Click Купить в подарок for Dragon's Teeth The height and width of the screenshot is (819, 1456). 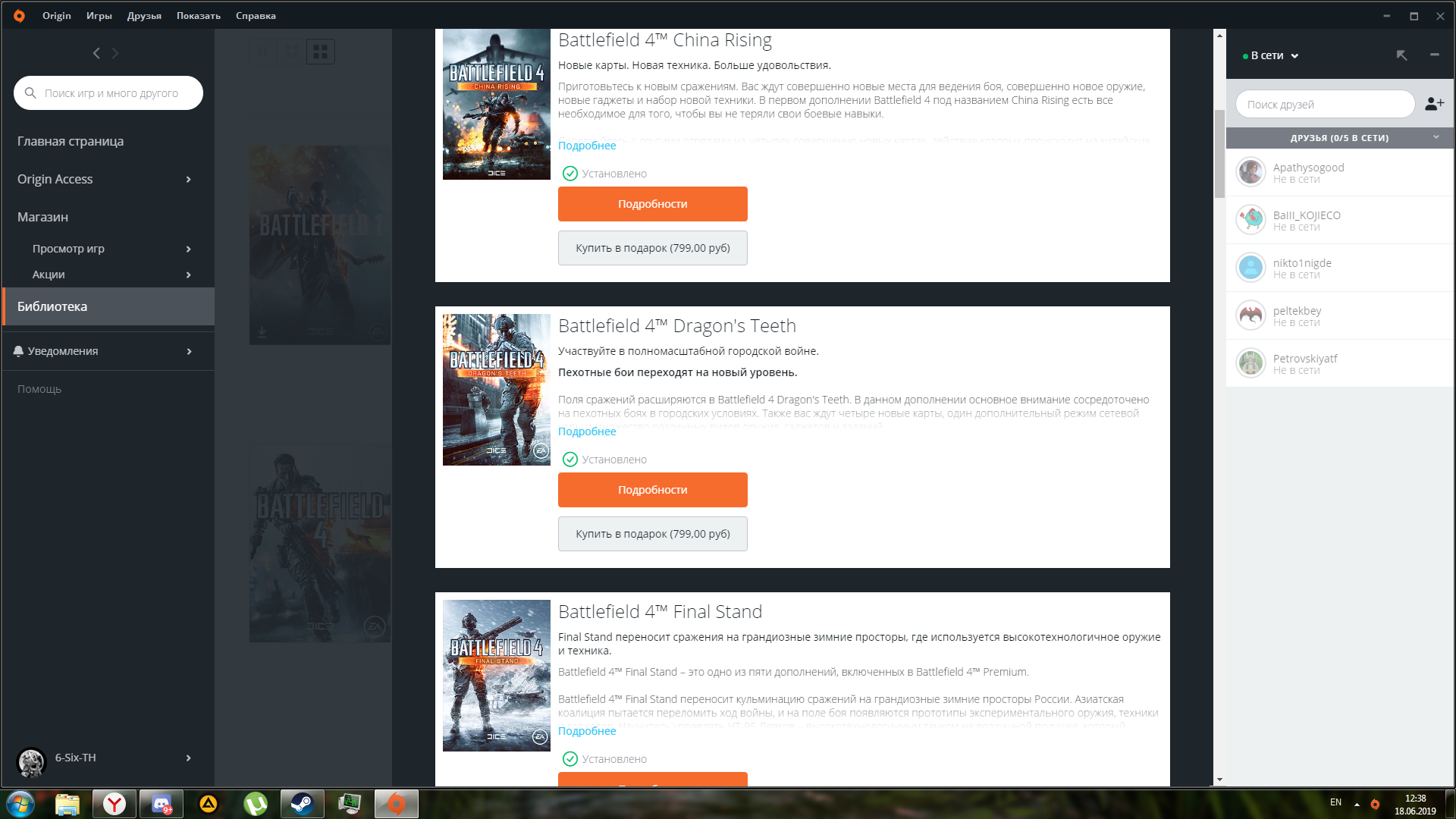(x=653, y=534)
